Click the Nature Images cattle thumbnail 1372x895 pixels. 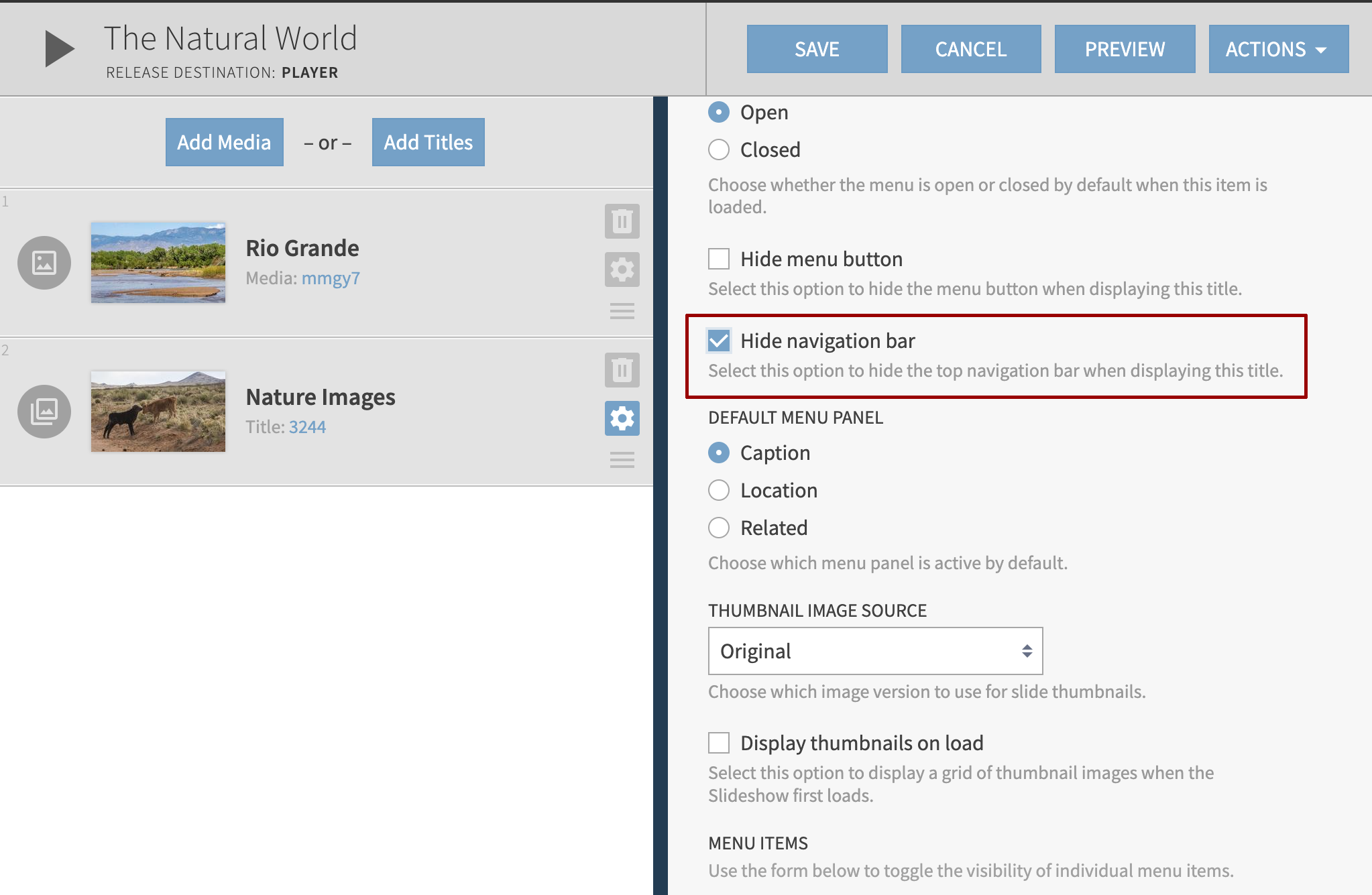click(158, 412)
